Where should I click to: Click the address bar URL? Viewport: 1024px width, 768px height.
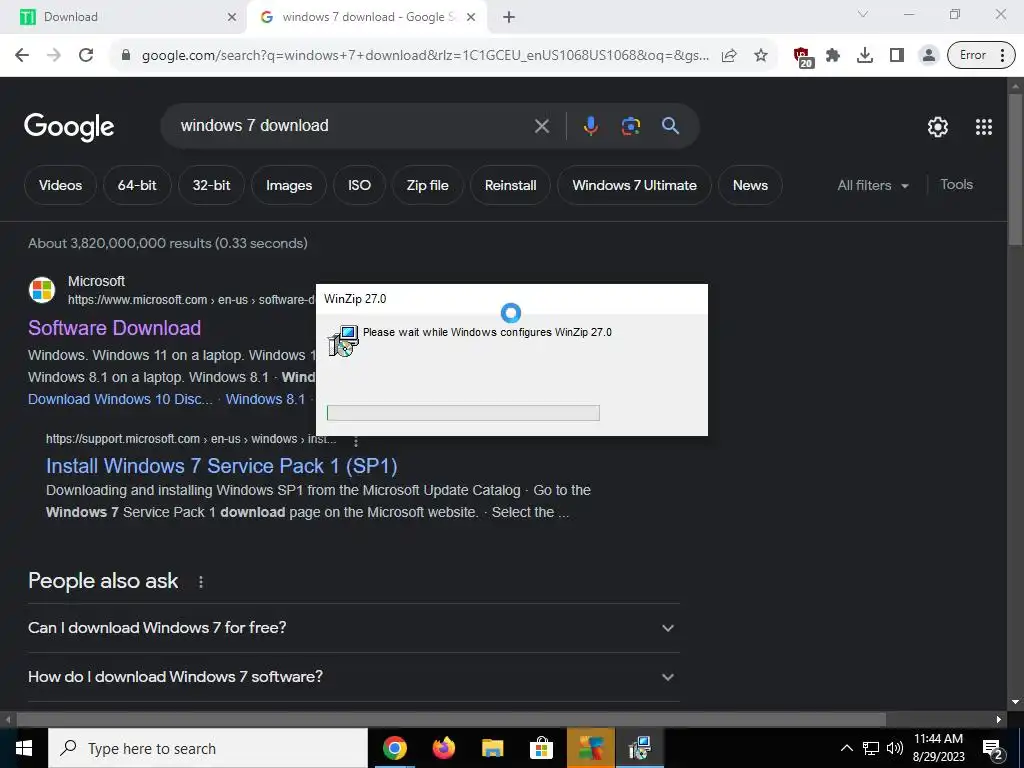click(424, 56)
